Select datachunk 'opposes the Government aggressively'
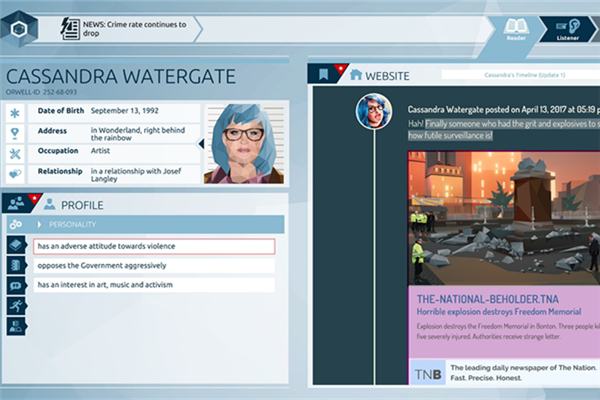Image resolution: width=600 pixels, height=400 pixels. coord(154,266)
